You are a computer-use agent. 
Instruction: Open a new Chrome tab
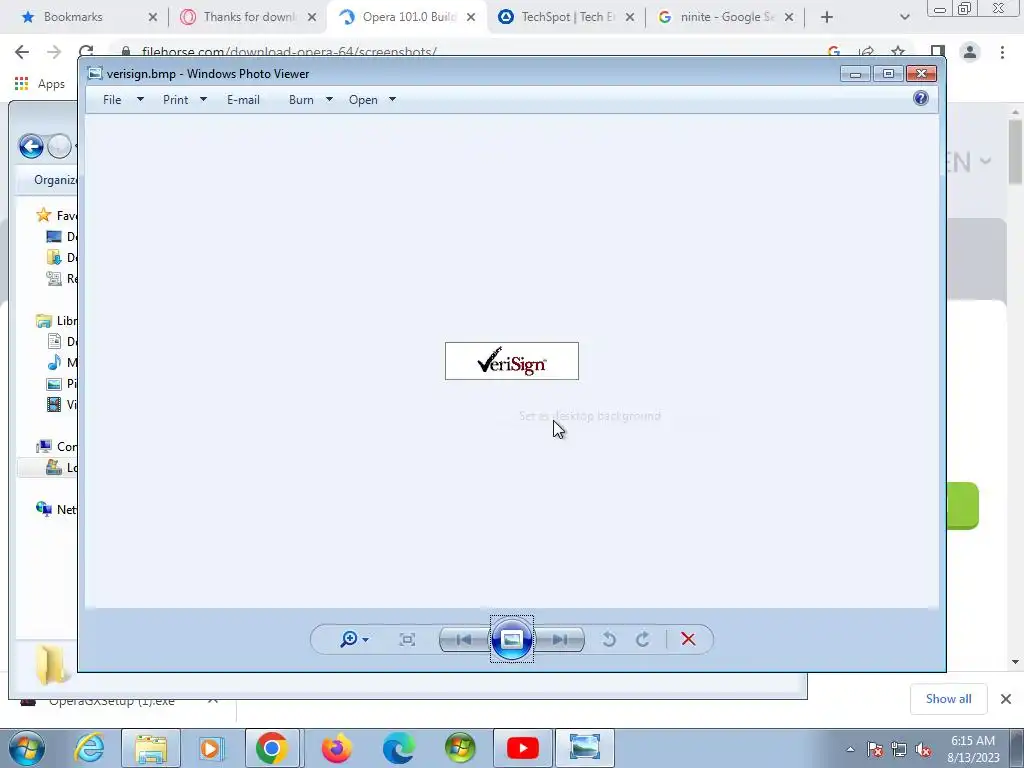tap(827, 17)
